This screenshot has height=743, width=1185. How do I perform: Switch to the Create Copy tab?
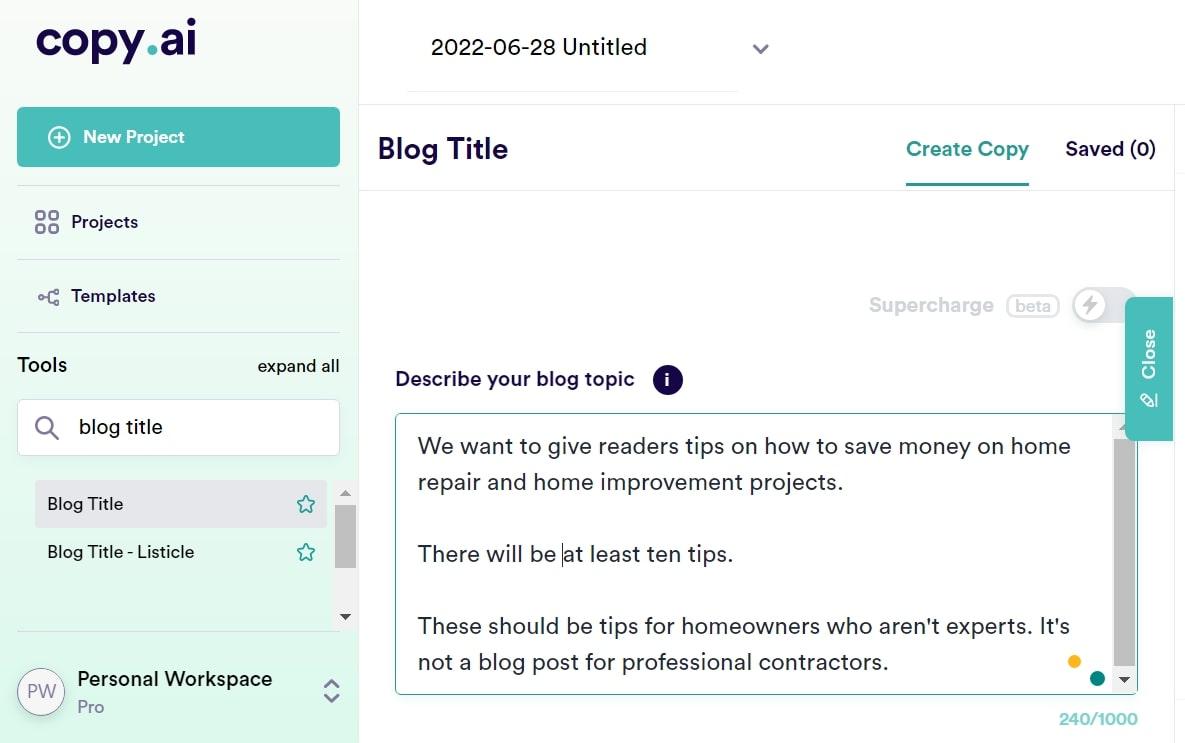click(967, 149)
